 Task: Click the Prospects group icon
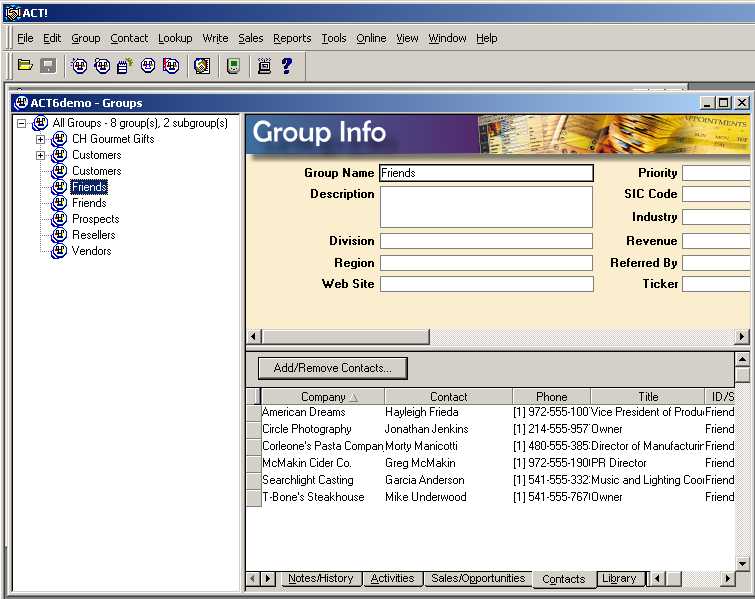(59, 219)
